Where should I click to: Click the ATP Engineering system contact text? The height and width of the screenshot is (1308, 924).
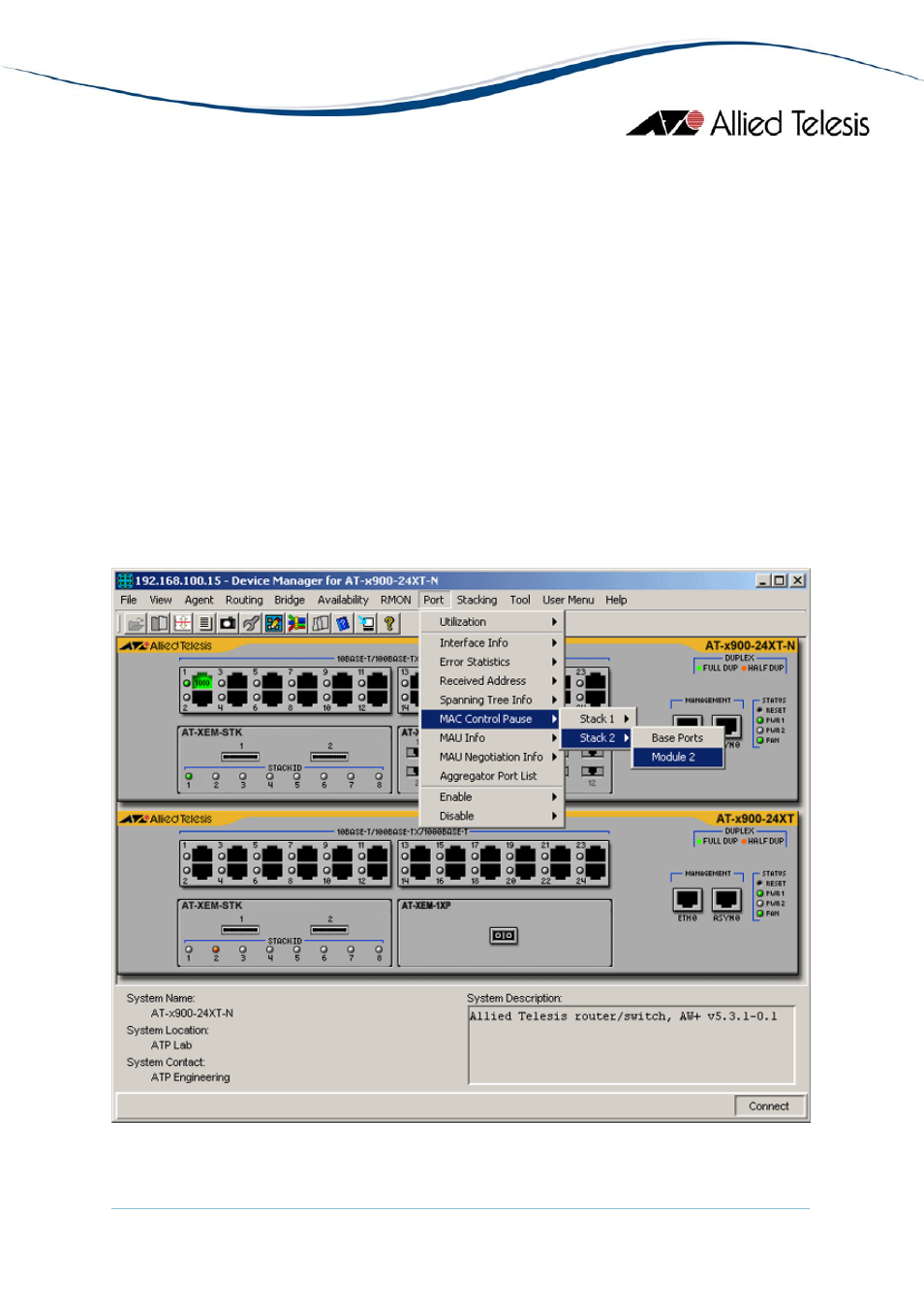point(191,1077)
